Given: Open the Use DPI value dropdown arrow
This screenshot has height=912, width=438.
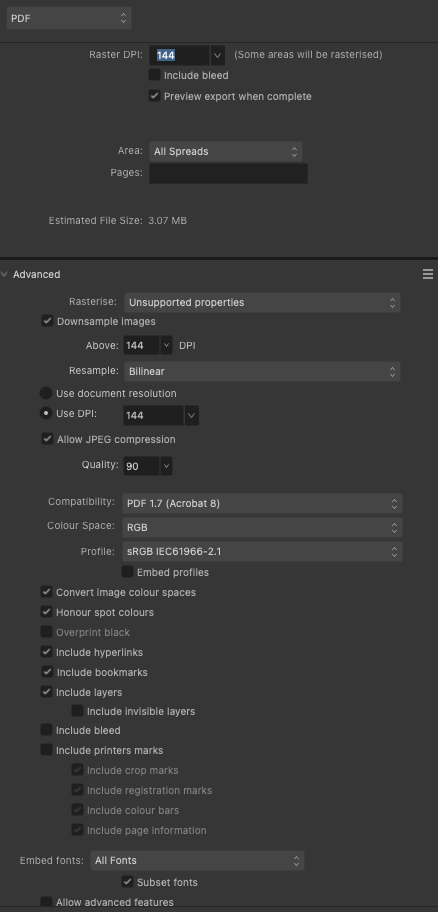Looking at the screenshot, I should click(191, 415).
